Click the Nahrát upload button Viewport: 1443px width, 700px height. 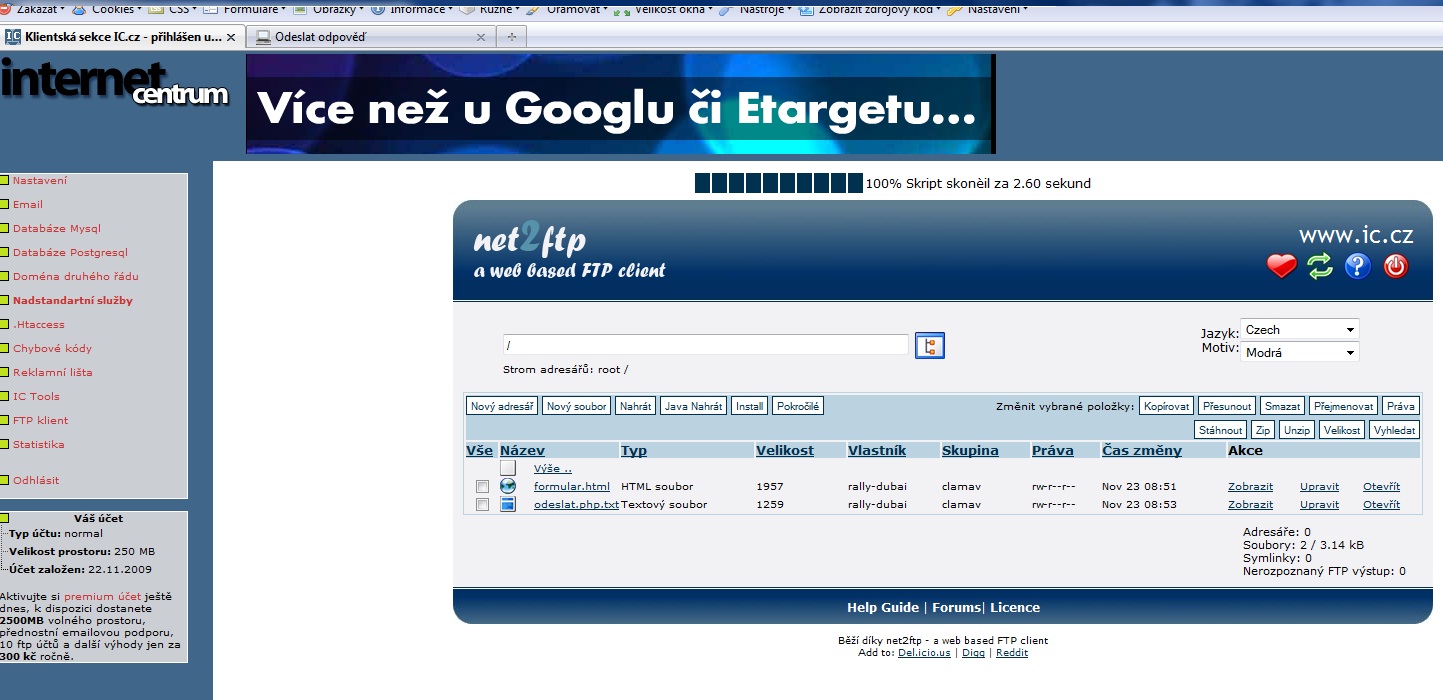(635, 406)
